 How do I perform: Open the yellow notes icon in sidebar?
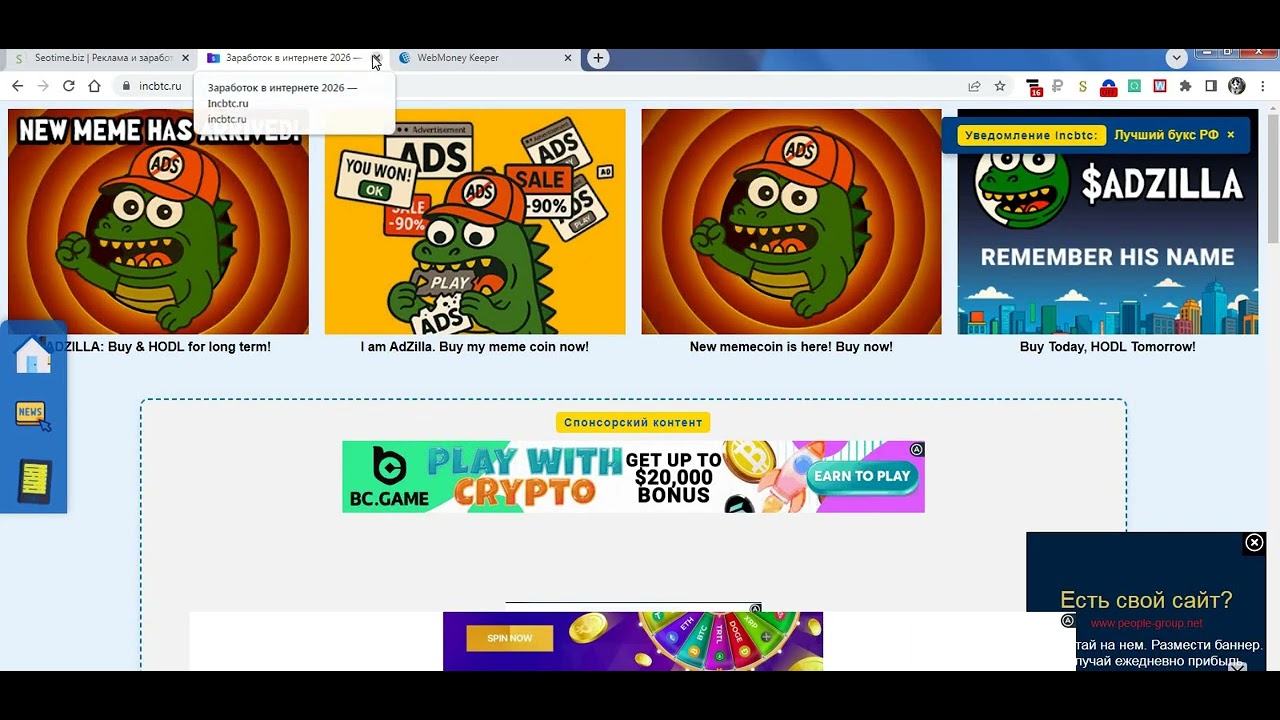34,482
